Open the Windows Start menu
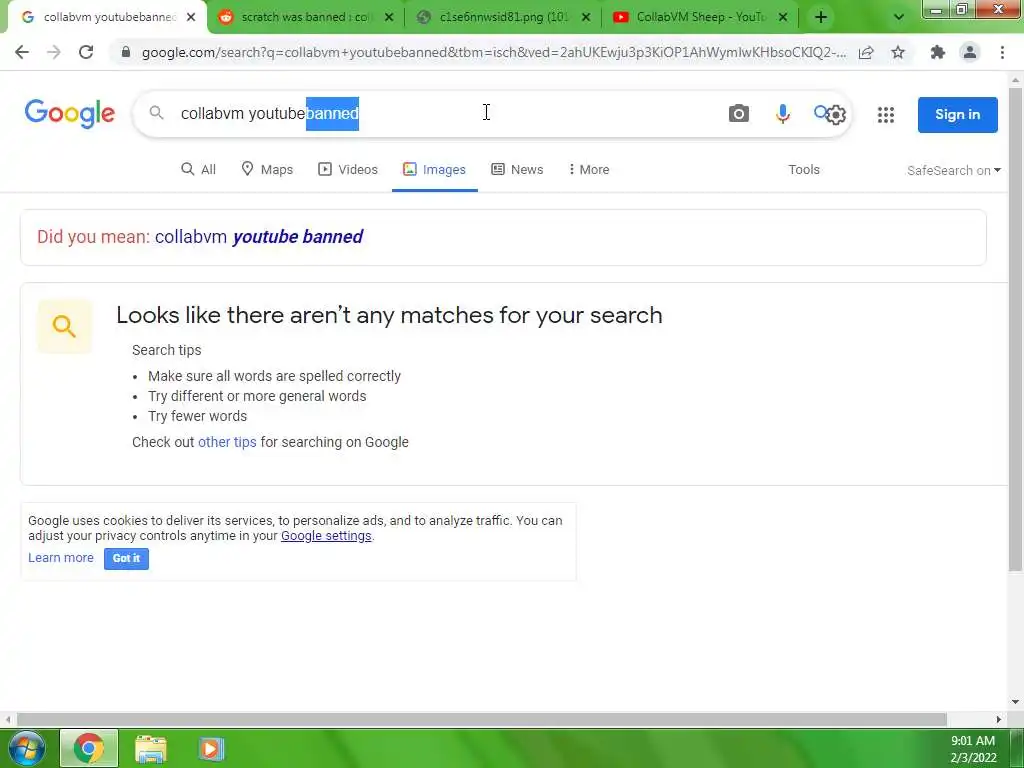This screenshot has width=1024, height=768. 27,748
